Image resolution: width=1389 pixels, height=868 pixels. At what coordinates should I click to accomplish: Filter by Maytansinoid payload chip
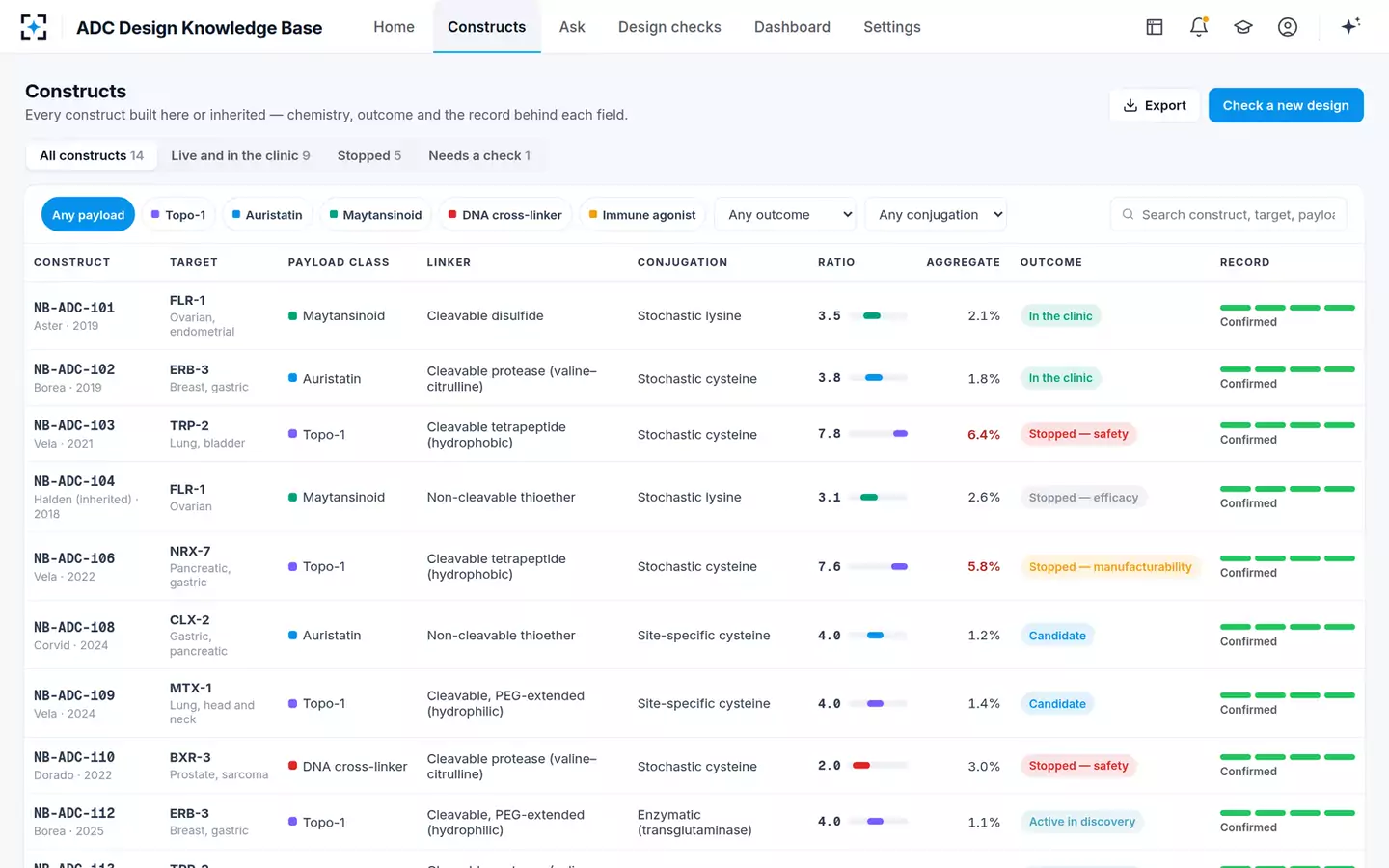375,215
